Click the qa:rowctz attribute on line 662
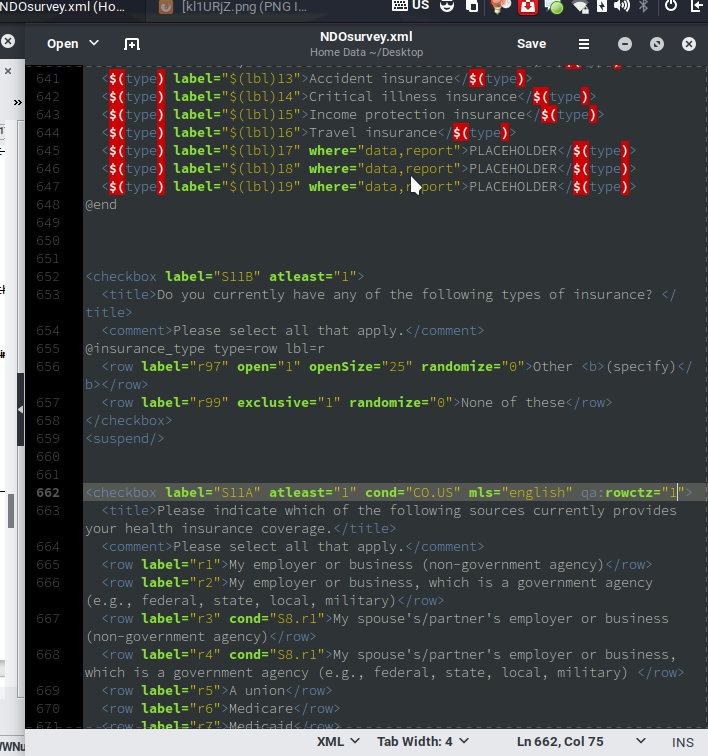The image size is (708, 756). coord(633,492)
